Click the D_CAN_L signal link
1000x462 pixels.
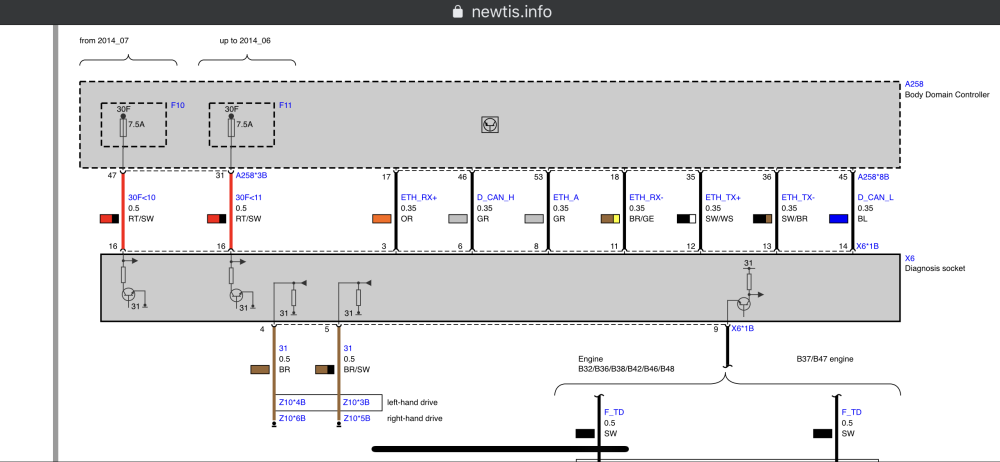(876, 197)
